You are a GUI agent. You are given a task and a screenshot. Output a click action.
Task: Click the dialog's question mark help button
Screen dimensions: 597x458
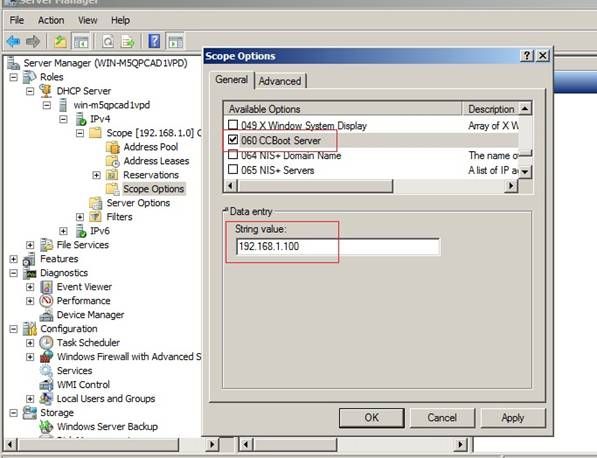click(x=527, y=56)
